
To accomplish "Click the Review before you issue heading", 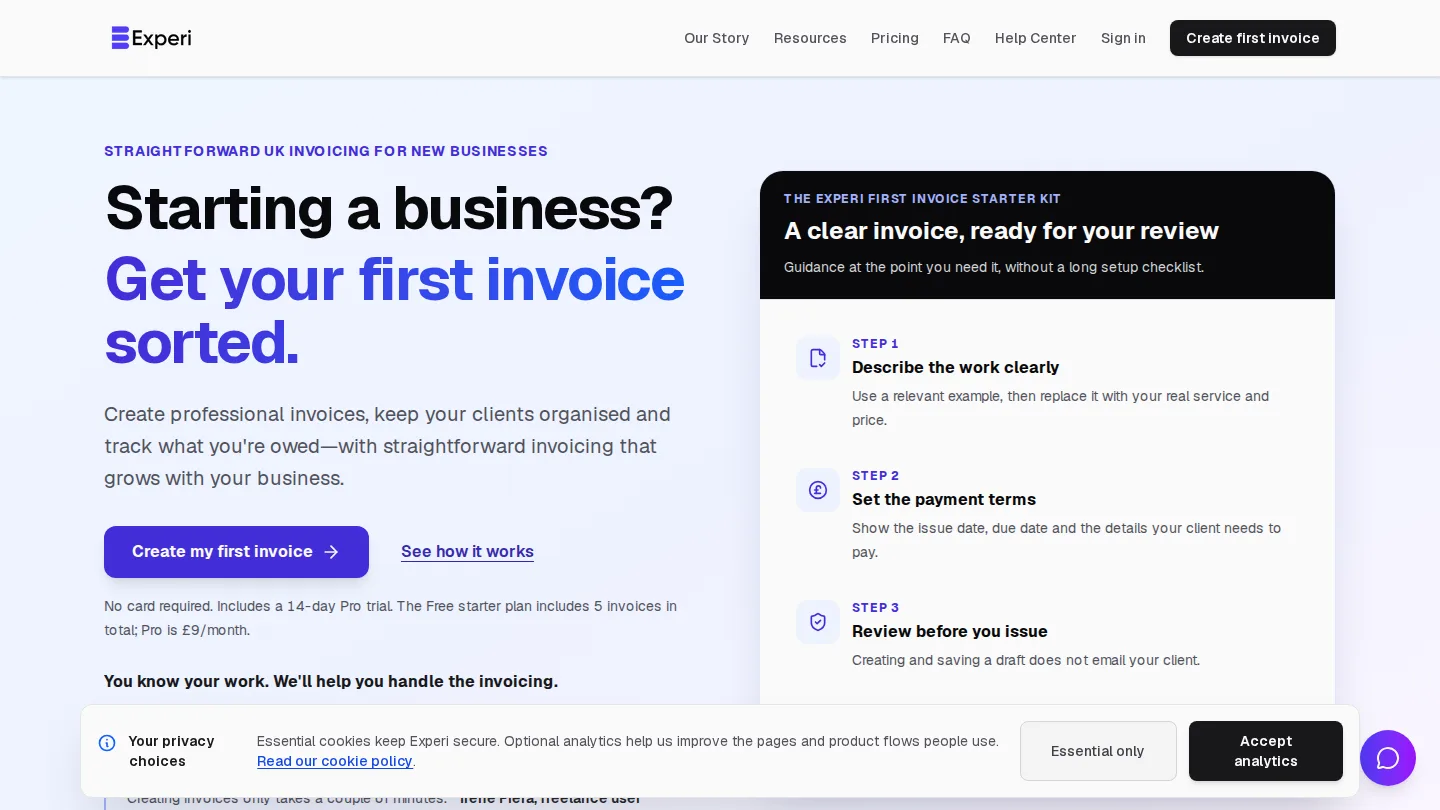I will tap(950, 631).
